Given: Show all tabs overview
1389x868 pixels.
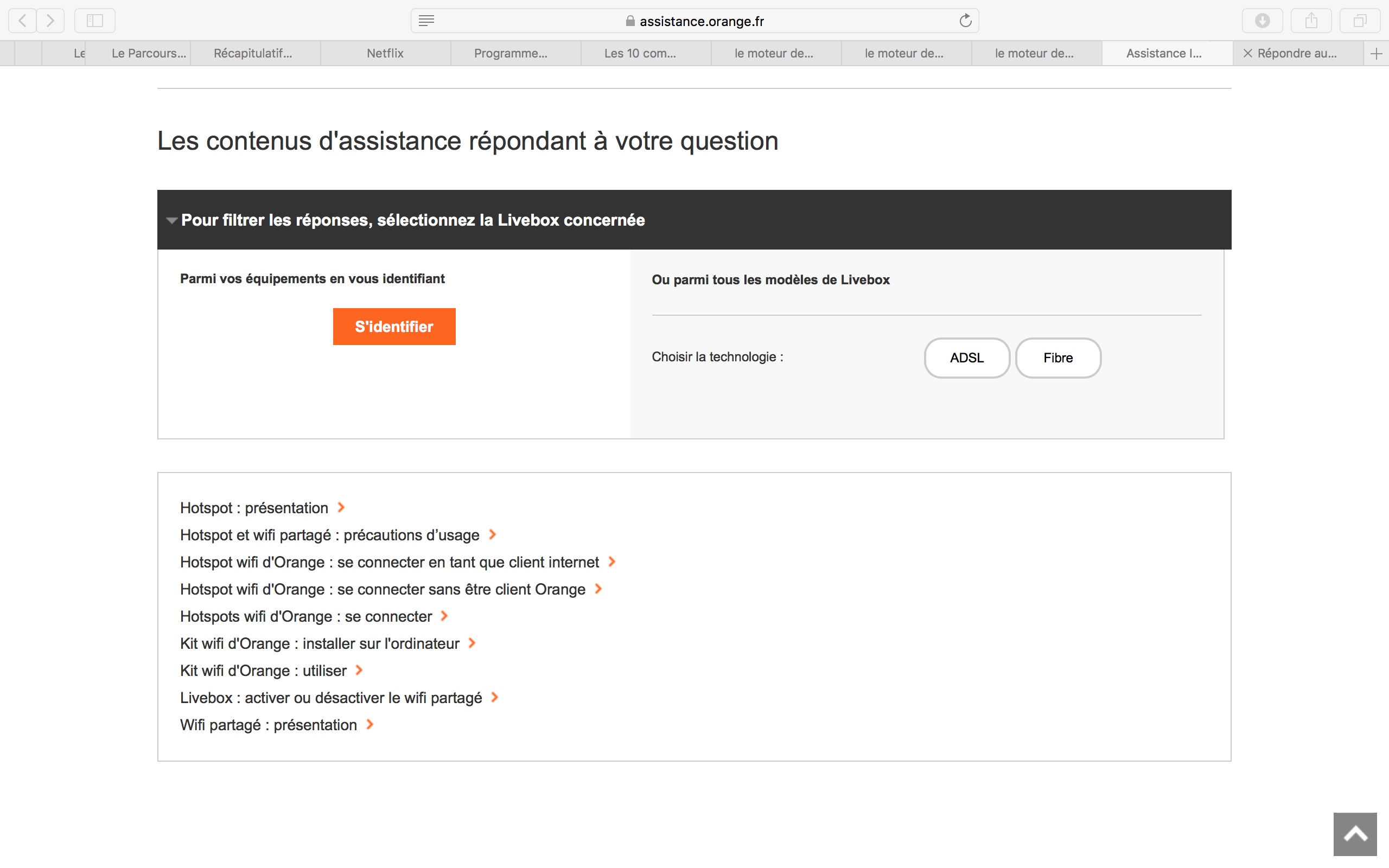Looking at the screenshot, I should point(1360,21).
